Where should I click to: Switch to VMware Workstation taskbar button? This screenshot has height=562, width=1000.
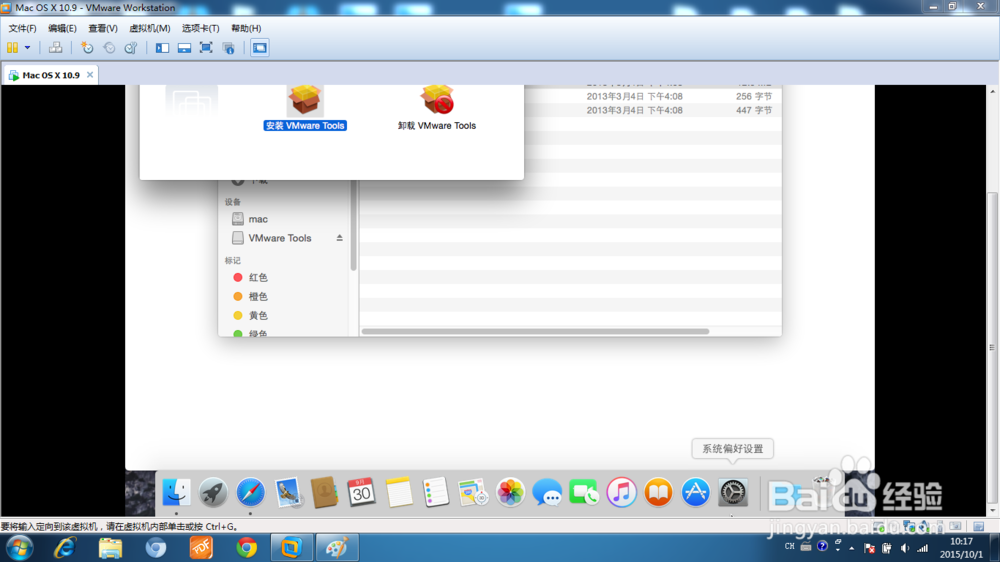click(x=291, y=548)
